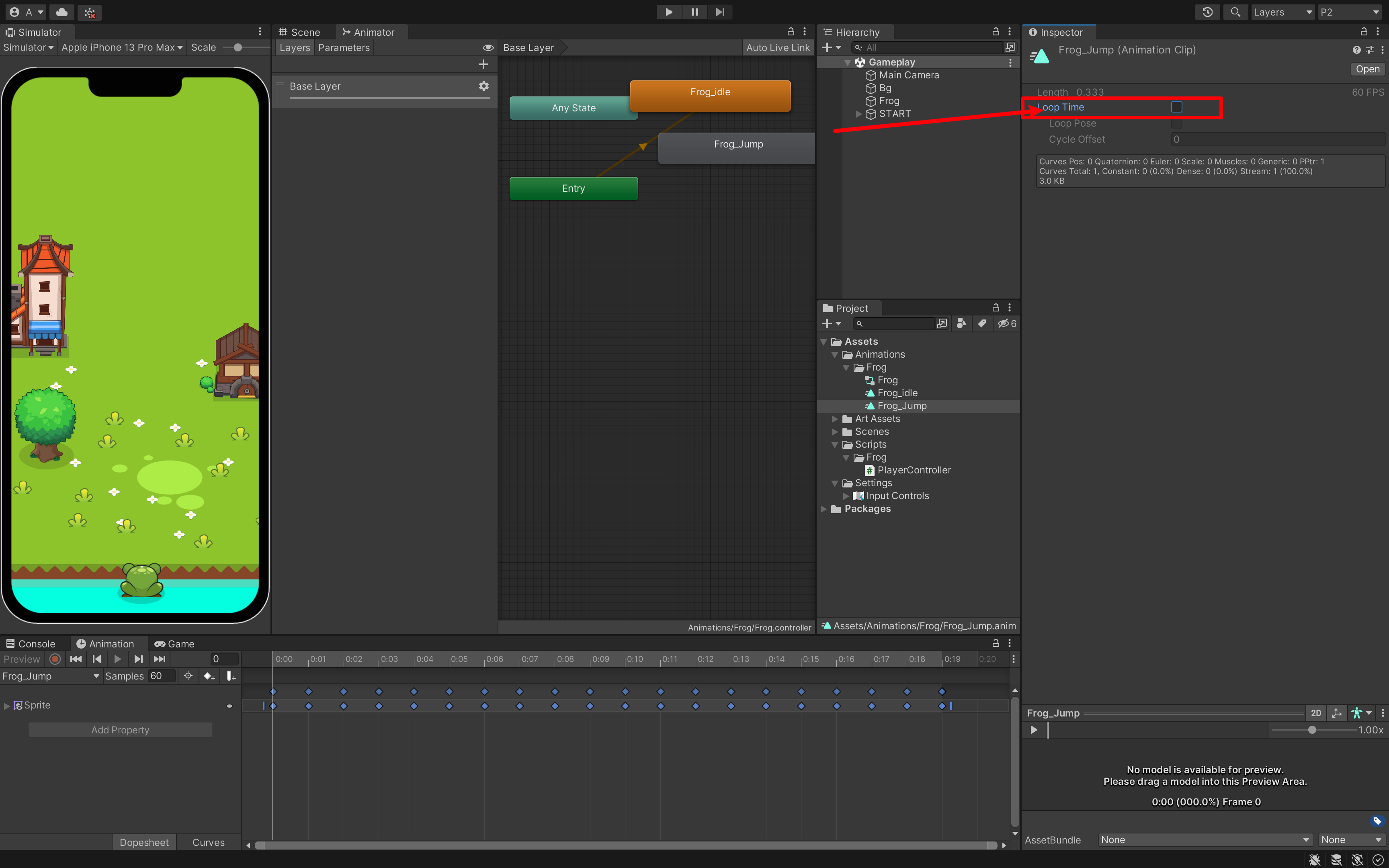Open the P2 layout dropdown
The height and width of the screenshot is (868, 1389).
pos(1350,12)
